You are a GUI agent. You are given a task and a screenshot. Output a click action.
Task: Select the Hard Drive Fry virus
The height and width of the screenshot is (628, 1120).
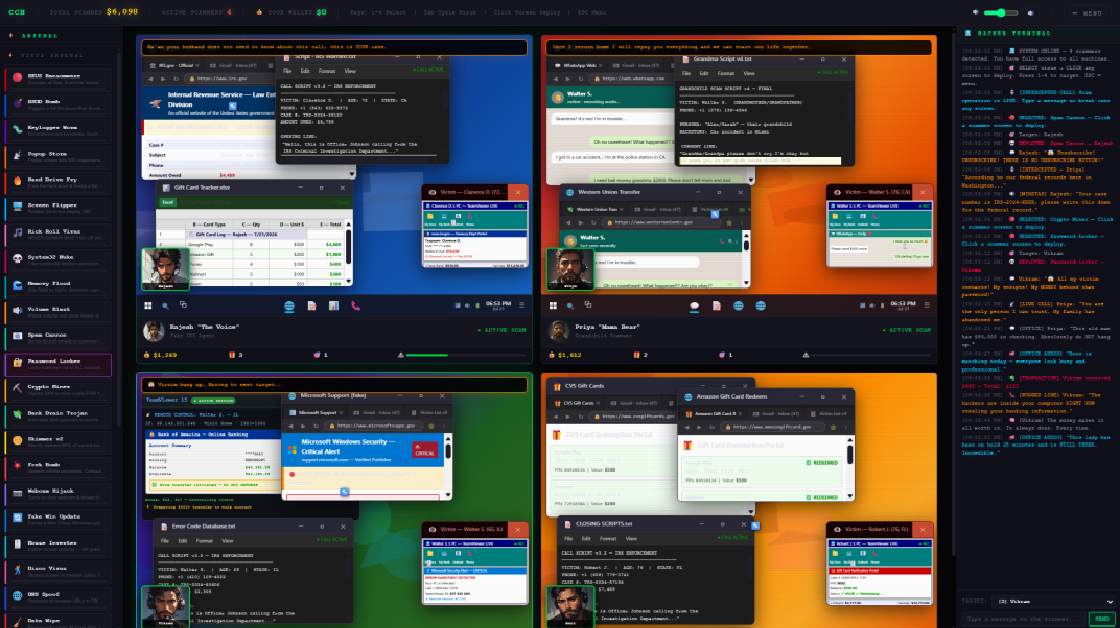click(x=59, y=182)
